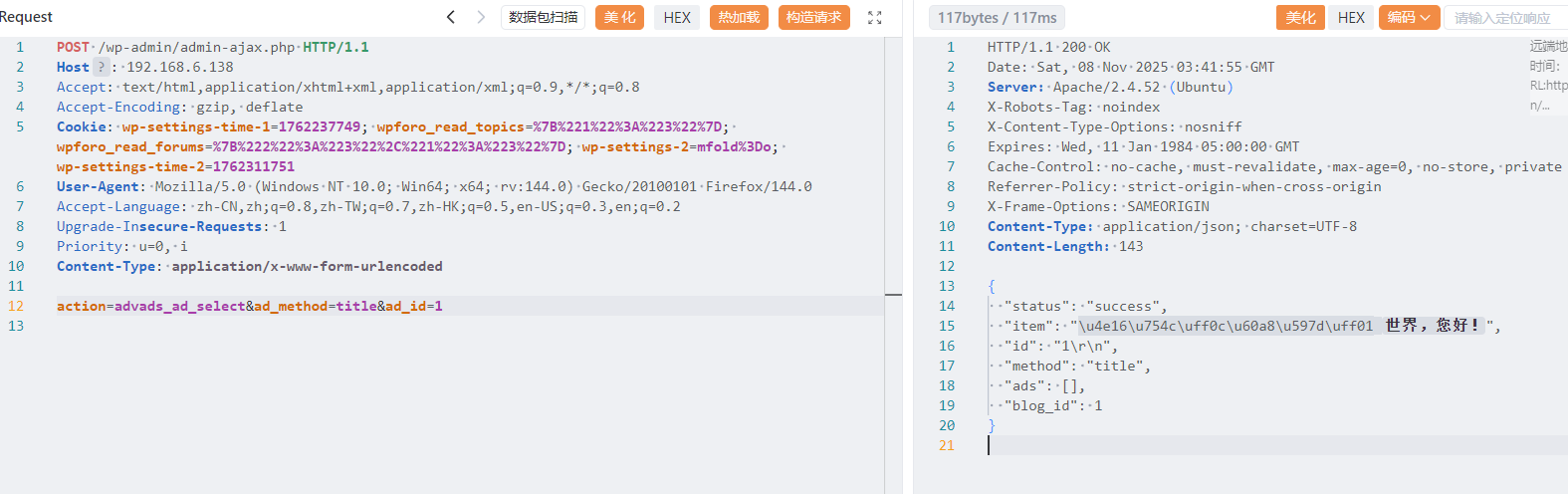Click the Cache-Control response header
Image resolution: width=1568 pixels, height=494 pixels.
tap(1274, 166)
